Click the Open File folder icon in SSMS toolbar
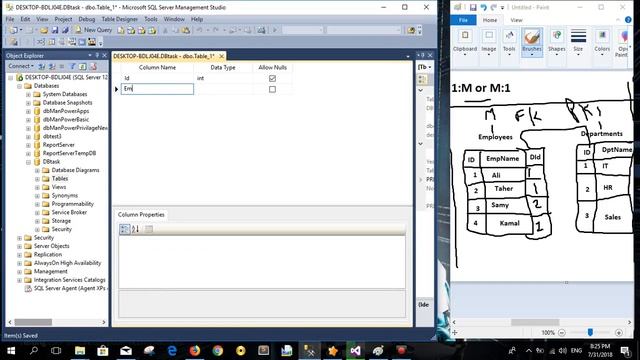Screen dimensions: 640x360 [44, 30]
